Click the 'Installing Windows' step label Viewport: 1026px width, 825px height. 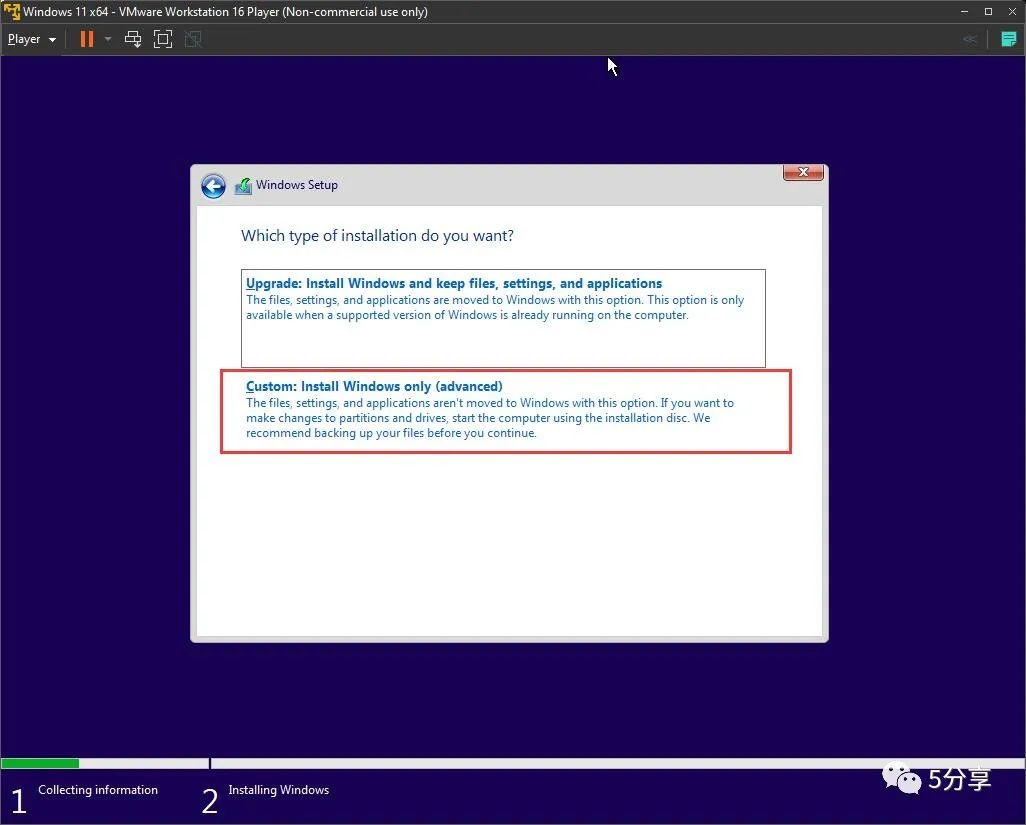278,790
